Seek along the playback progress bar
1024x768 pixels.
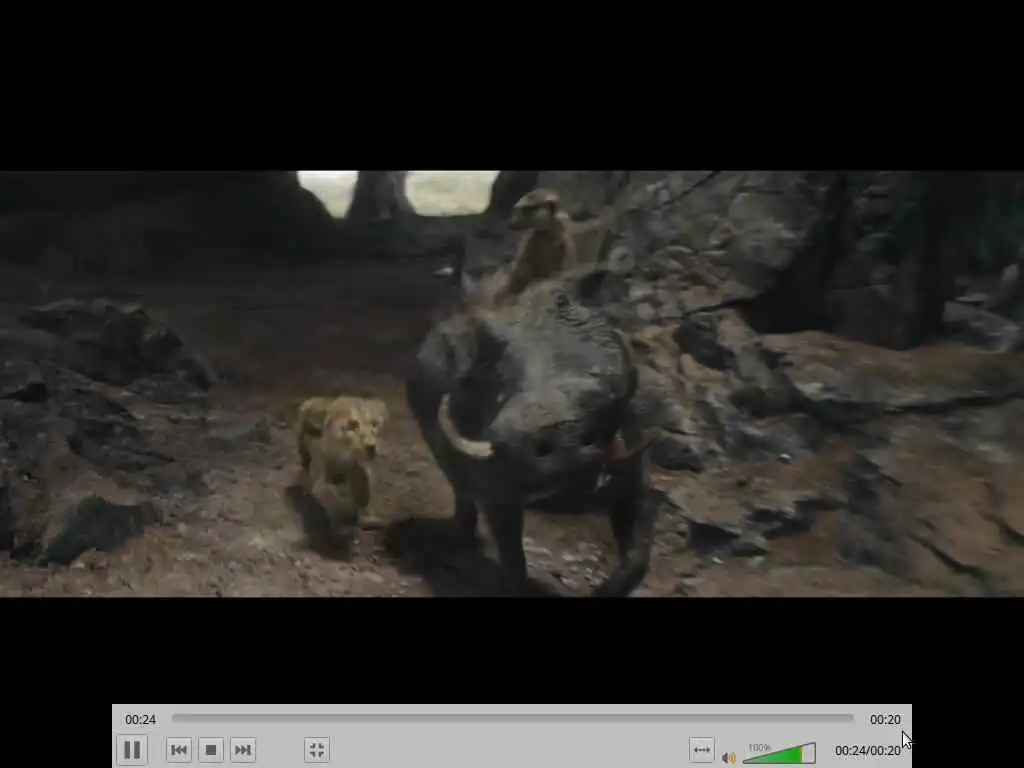tap(513, 718)
